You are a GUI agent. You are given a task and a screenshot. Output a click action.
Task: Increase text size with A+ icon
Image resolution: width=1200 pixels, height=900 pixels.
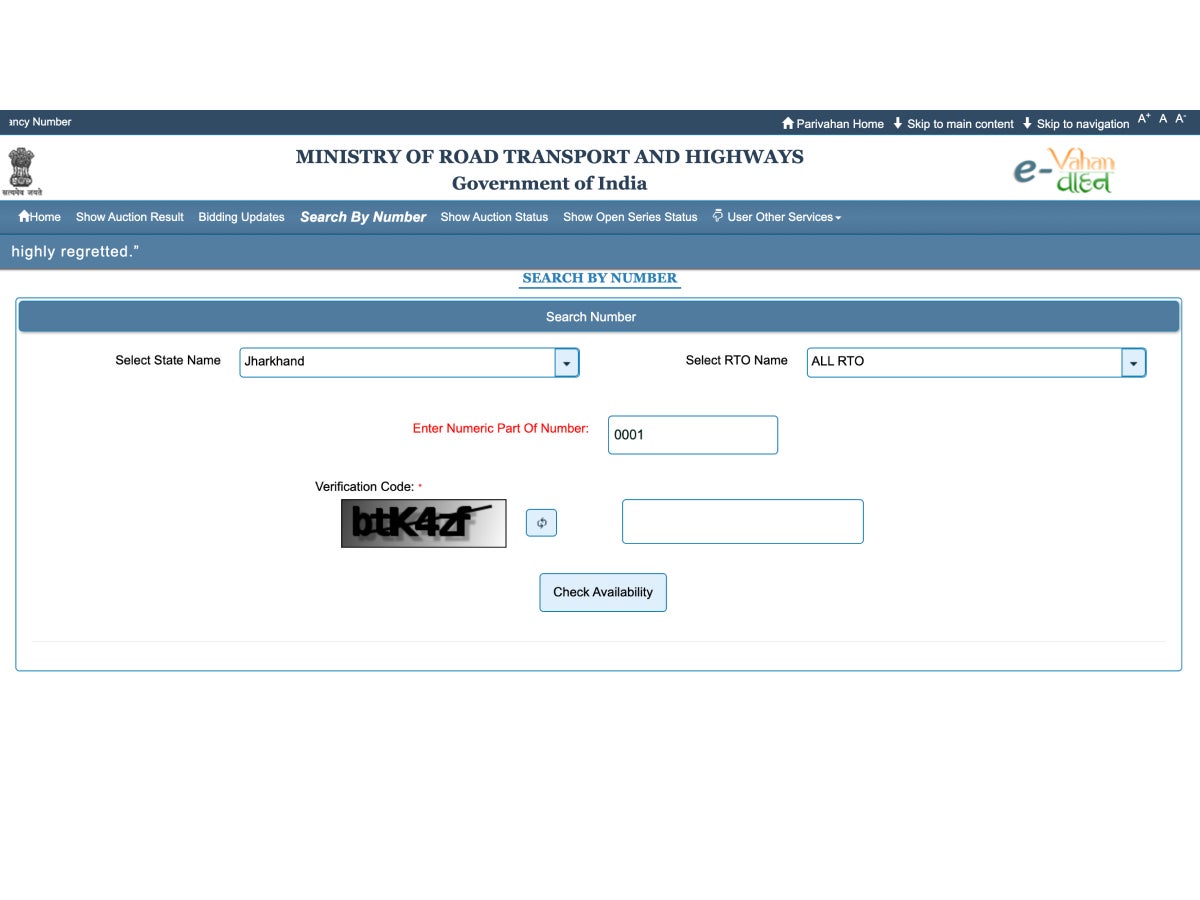1145,117
